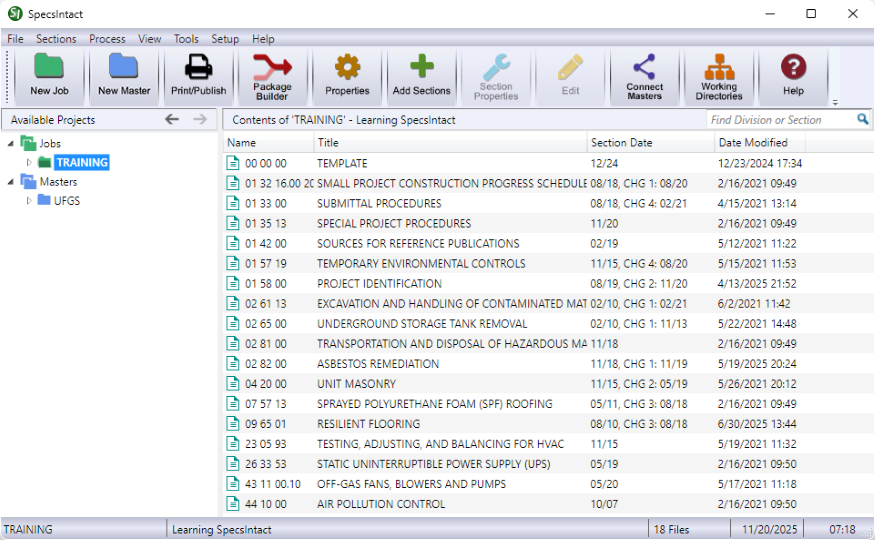The width and height of the screenshot is (875, 540).
Task: Click the toolbar overflow arrow
Action: point(835,103)
